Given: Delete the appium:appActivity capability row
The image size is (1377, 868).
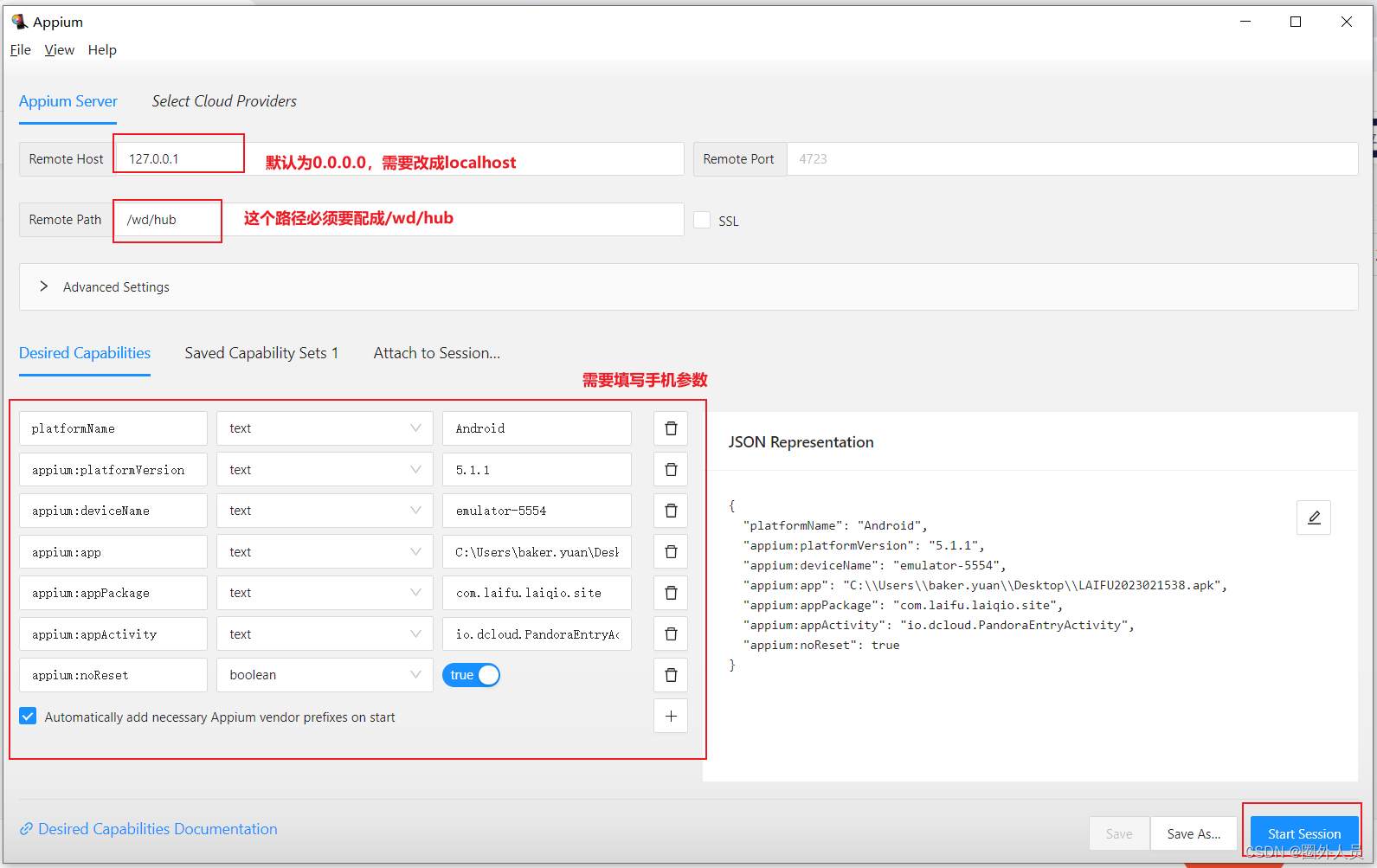Looking at the screenshot, I should tap(671, 634).
